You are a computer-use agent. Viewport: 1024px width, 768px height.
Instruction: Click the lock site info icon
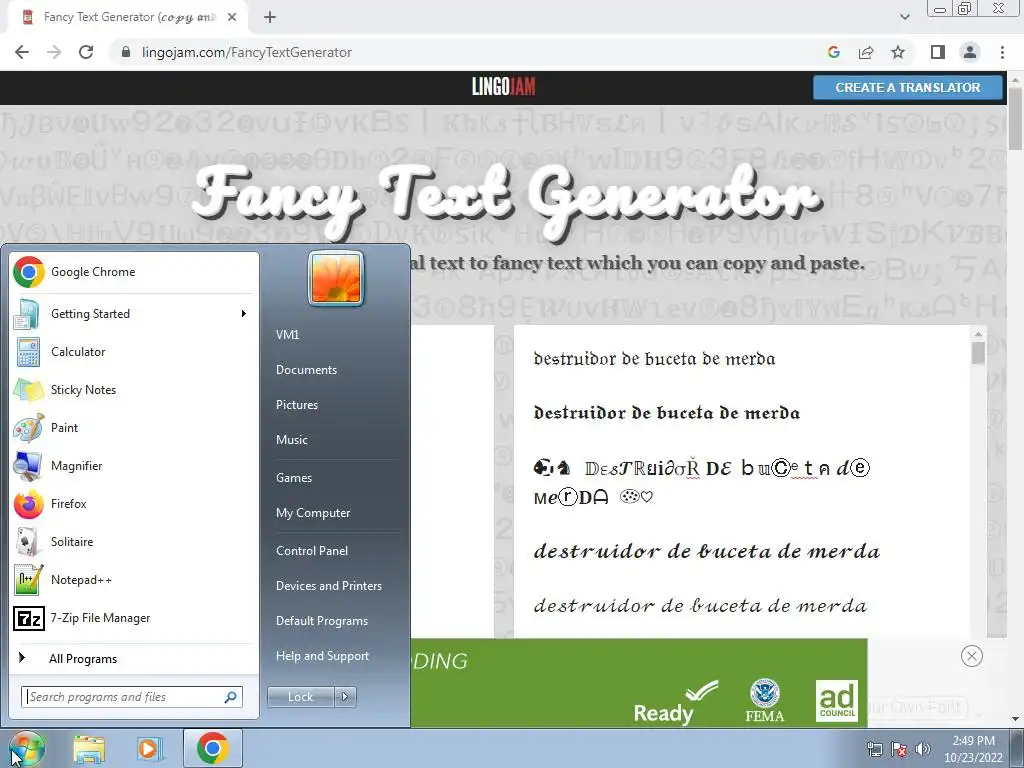click(x=126, y=52)
